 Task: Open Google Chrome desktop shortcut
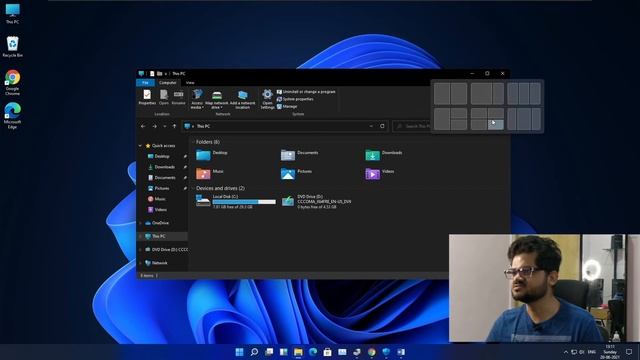(x=12, y=82)
